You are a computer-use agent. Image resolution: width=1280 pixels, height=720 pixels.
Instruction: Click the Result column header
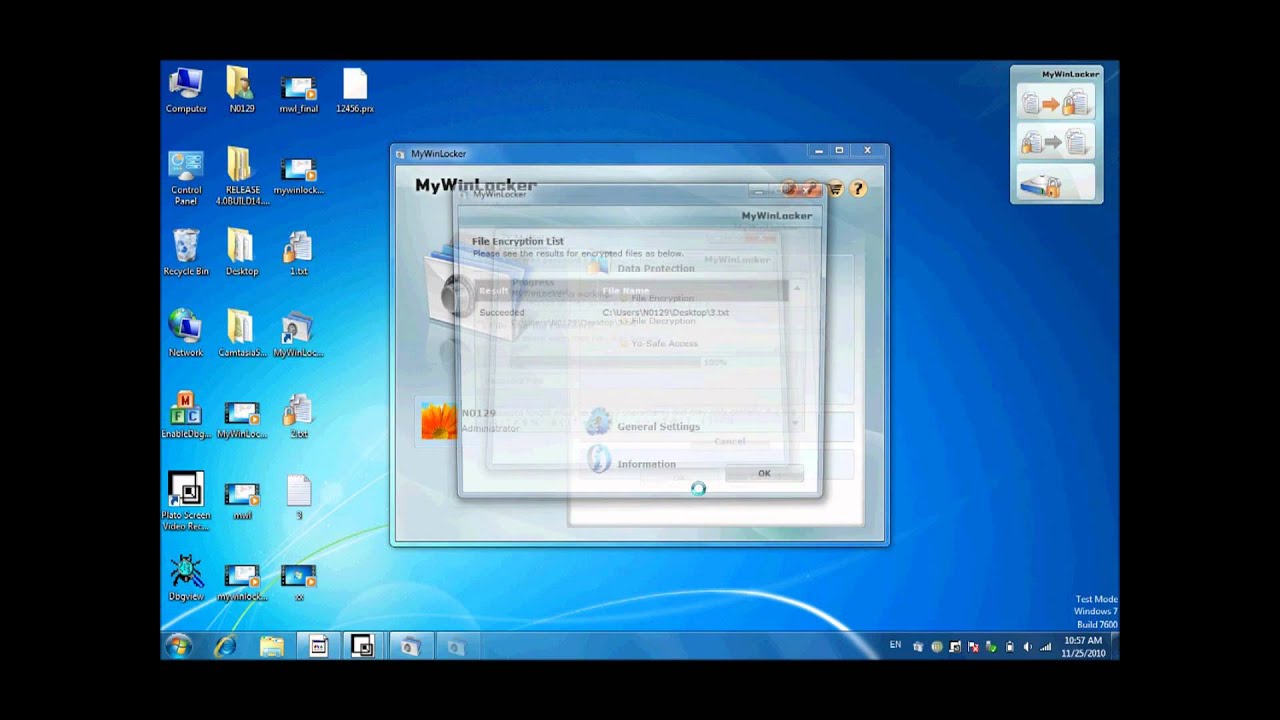(x=493, y=291)
